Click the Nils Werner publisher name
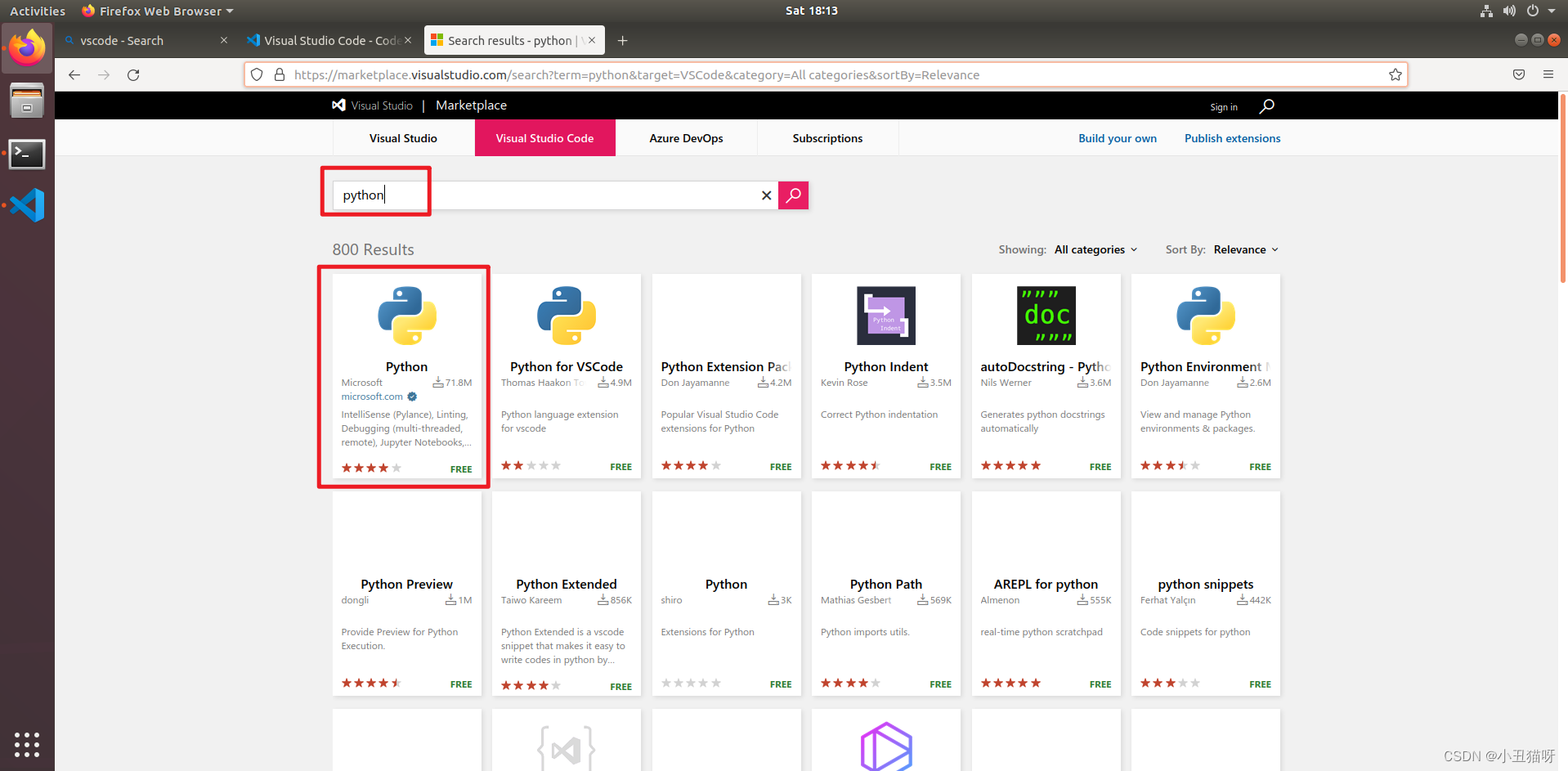 (x=1006, y=383)
